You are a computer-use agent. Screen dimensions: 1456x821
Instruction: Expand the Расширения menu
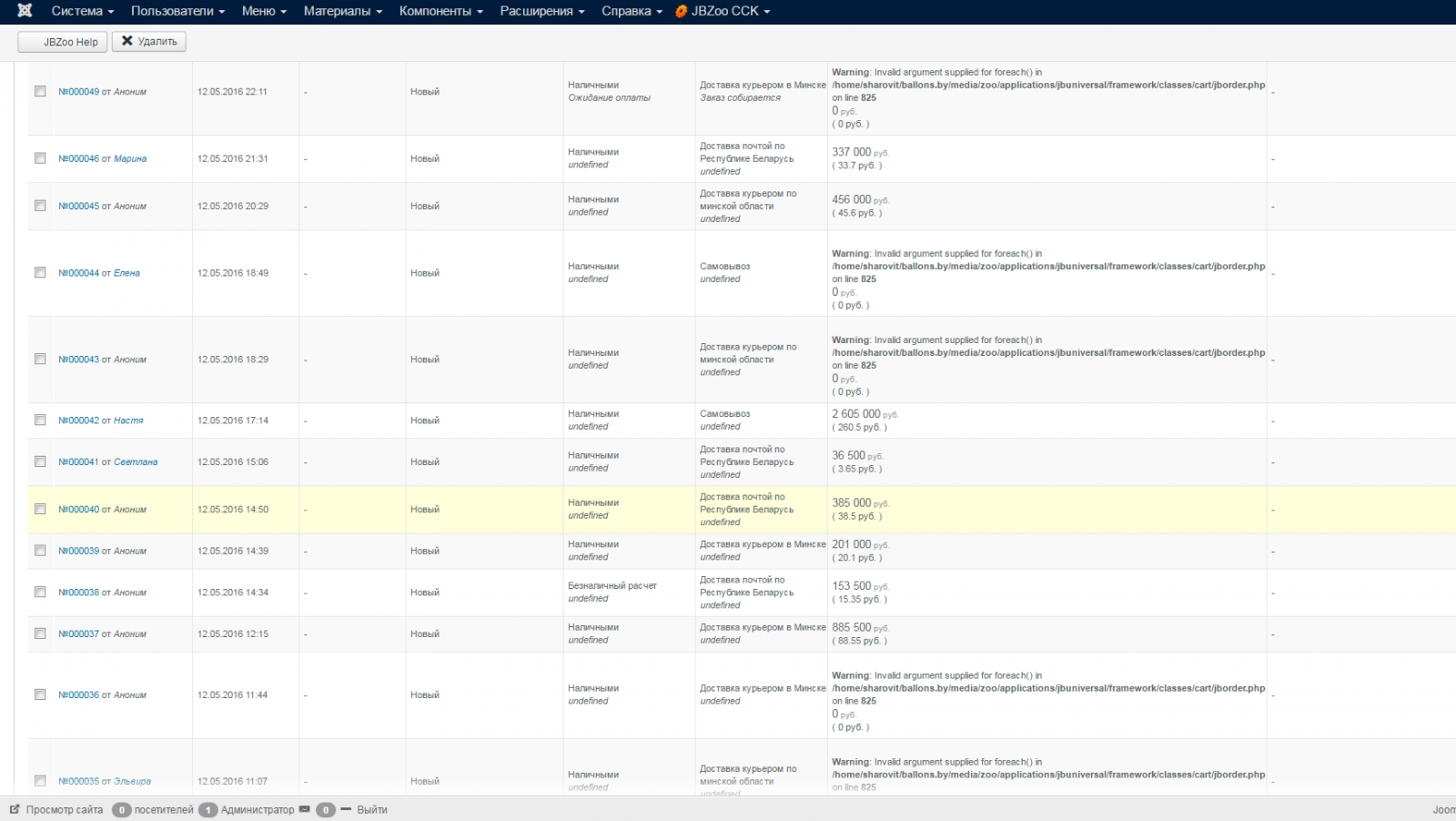(541, 11)
